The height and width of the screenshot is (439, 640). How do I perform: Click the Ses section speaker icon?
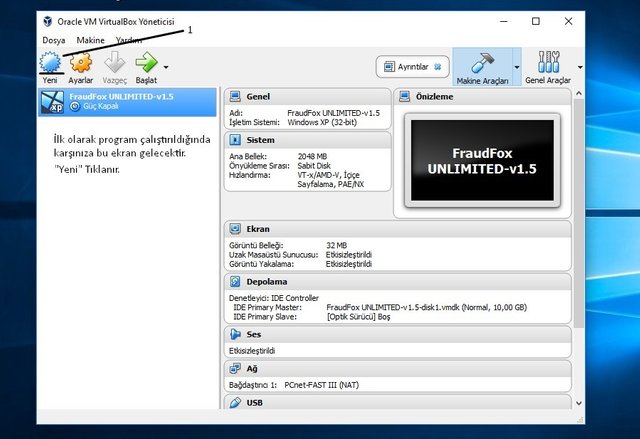(x=235, y=334)
